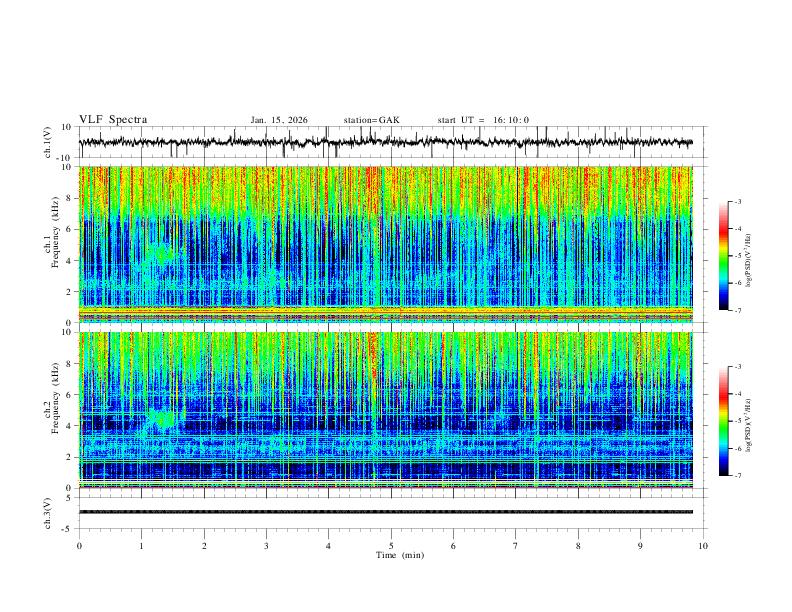Click the "-7" tick on ch.1 colorbar

click(x=737, y=311)
